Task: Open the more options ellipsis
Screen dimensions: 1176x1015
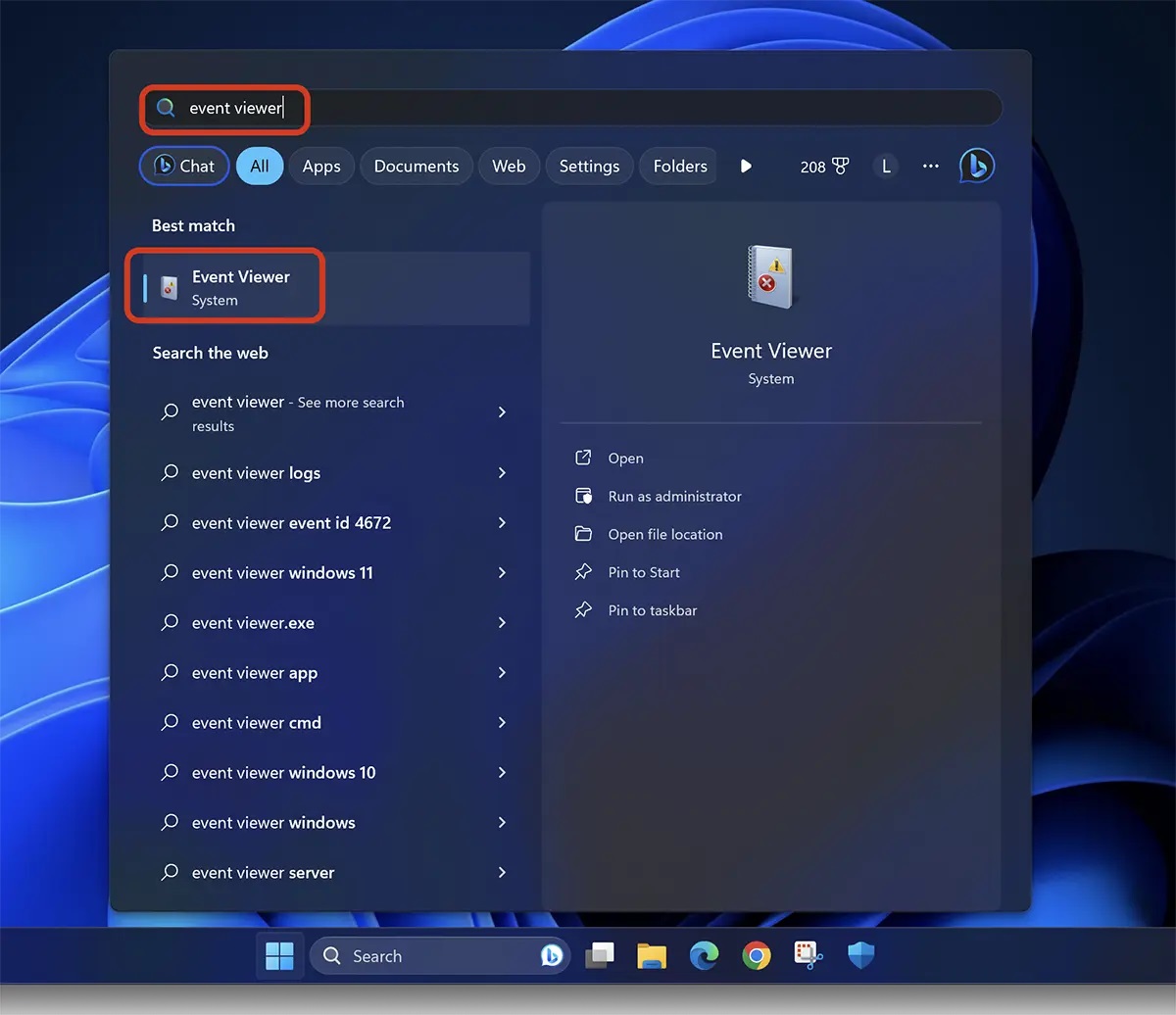Action: [x=931, y=167]
